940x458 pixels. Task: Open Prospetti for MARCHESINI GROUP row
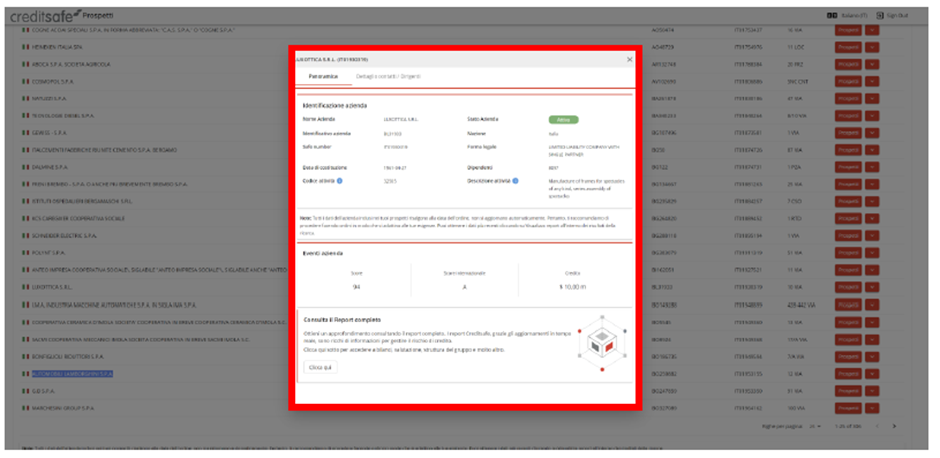[848, 408]
